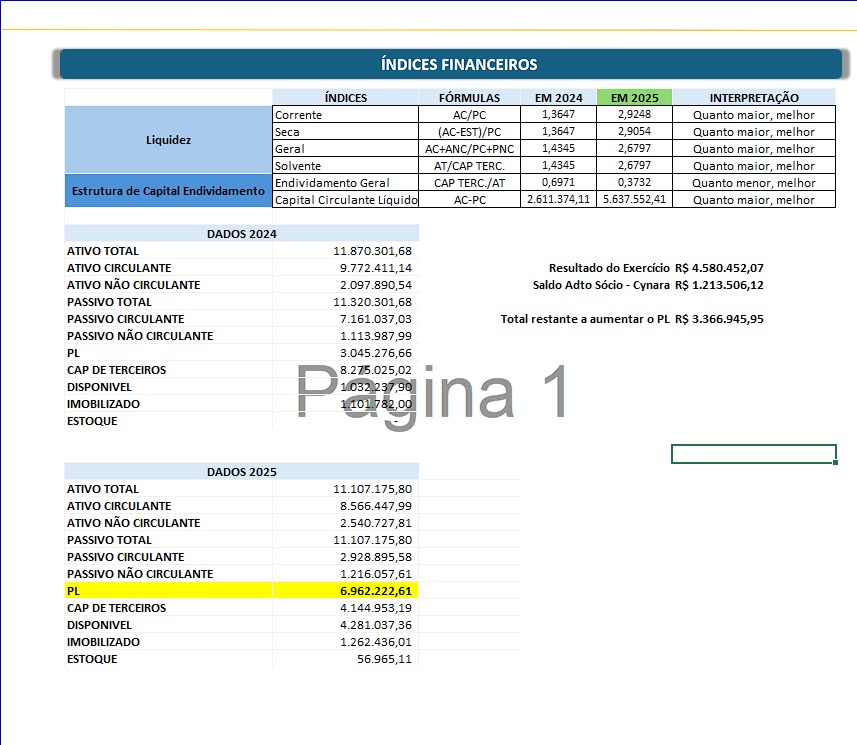Select the Quanto menor, melhor interpretation cell

click(x=753, y=183)
